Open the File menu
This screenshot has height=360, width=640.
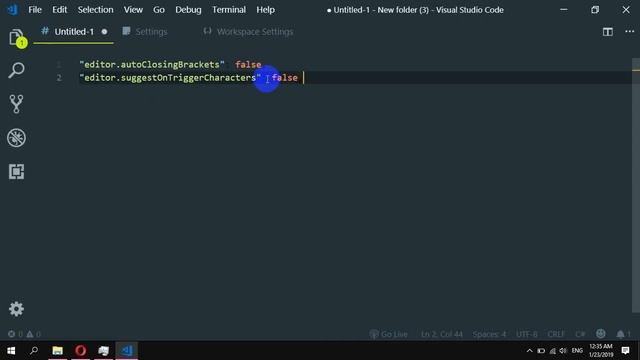[35, 10]
